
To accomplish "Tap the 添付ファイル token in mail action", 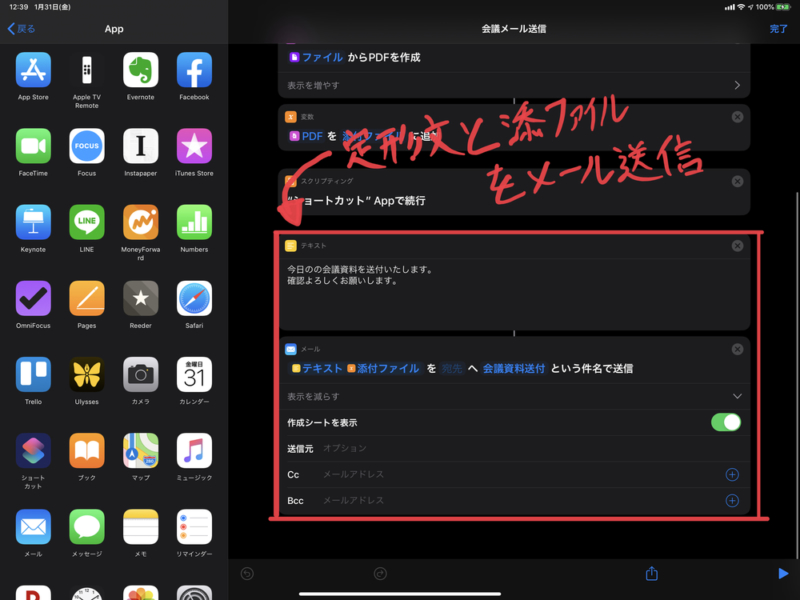I will point(383,368).
